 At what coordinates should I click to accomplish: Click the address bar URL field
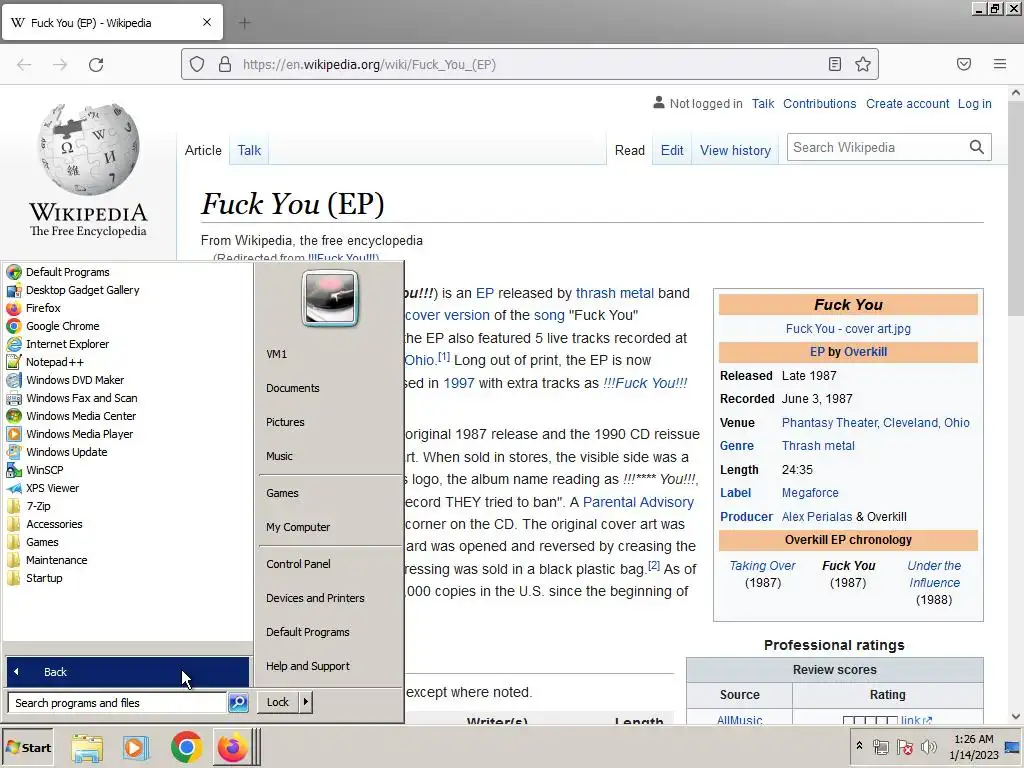pos(529,64)
